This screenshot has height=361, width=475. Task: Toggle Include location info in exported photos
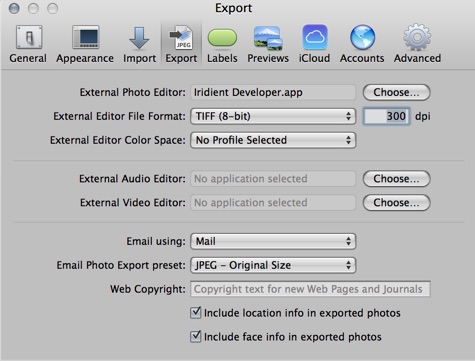coord(196,313)
